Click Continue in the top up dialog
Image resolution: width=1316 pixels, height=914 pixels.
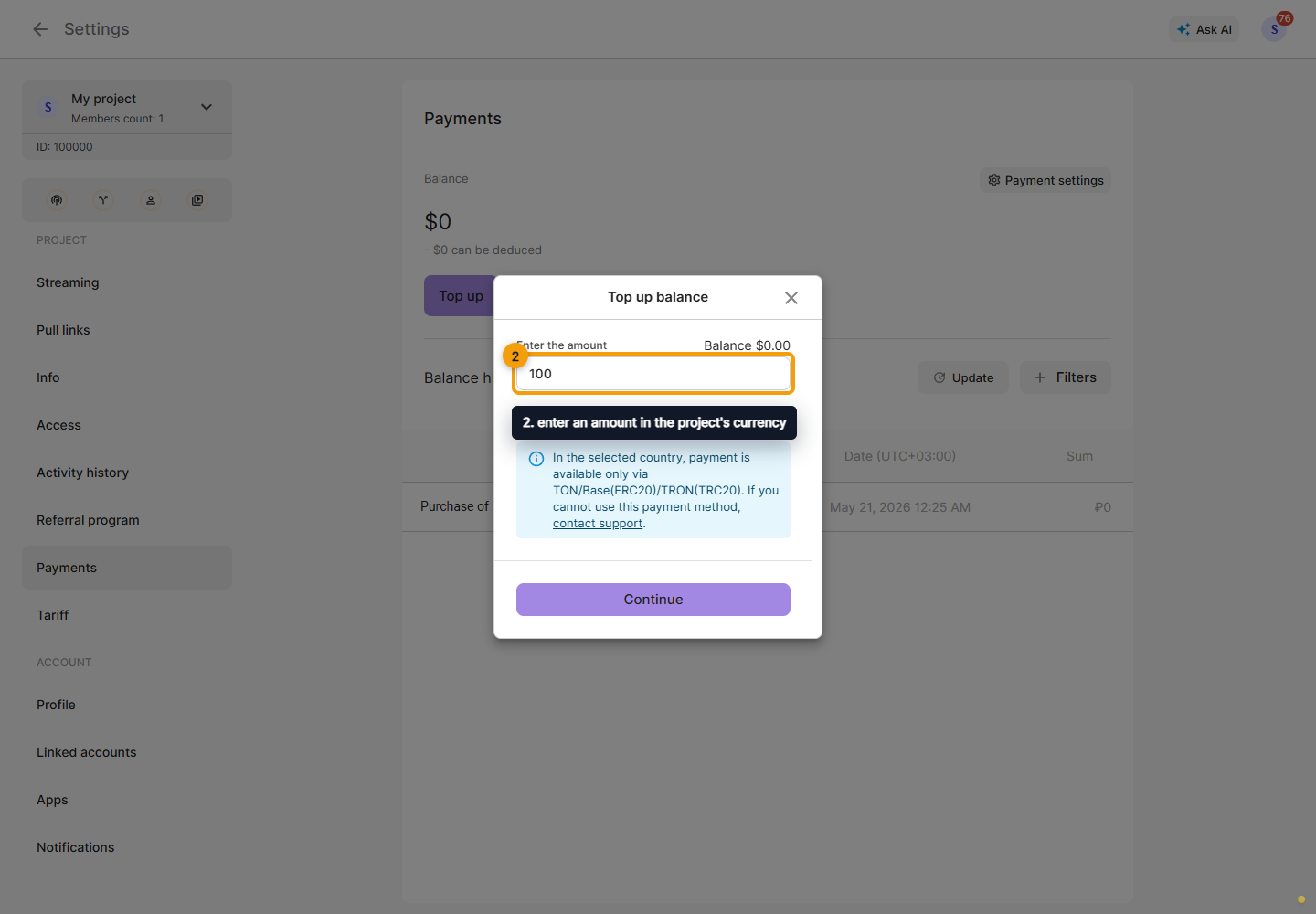pyautogui.click(x=653, y=600)
